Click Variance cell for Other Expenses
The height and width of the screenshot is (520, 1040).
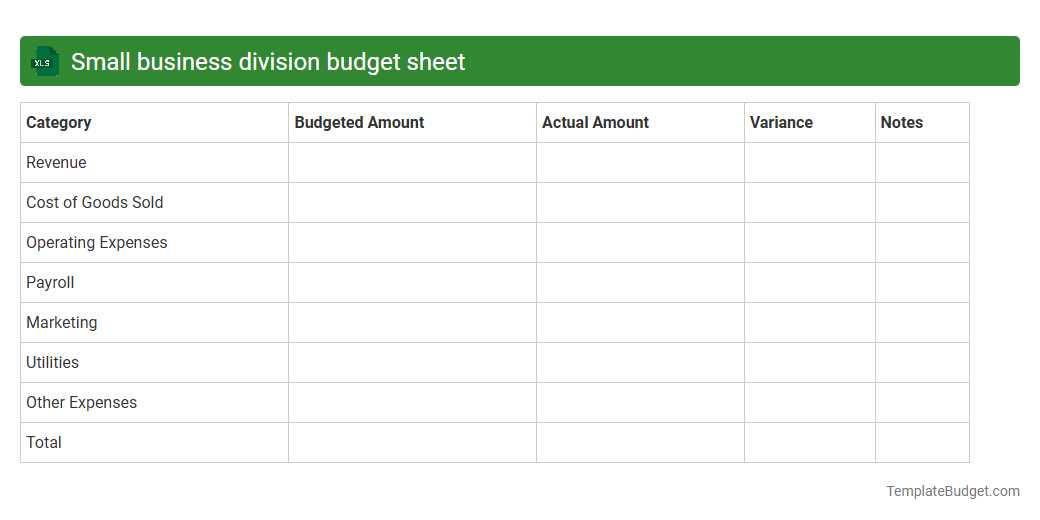coord(810,403)
